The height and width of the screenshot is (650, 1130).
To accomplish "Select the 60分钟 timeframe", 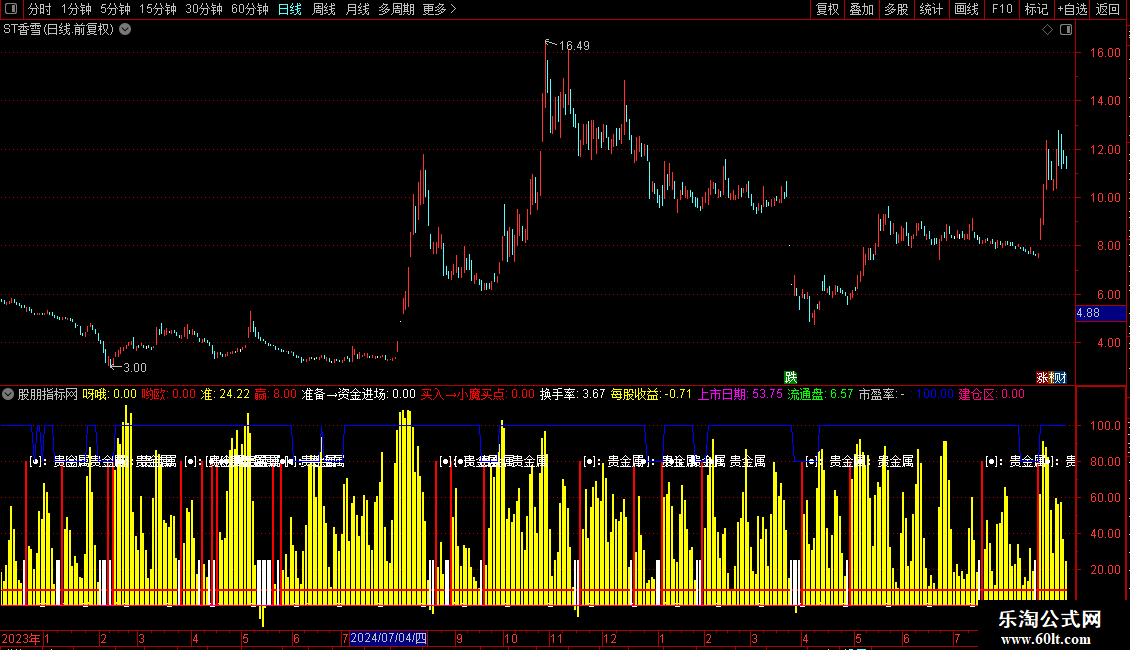I will [250, 9].
